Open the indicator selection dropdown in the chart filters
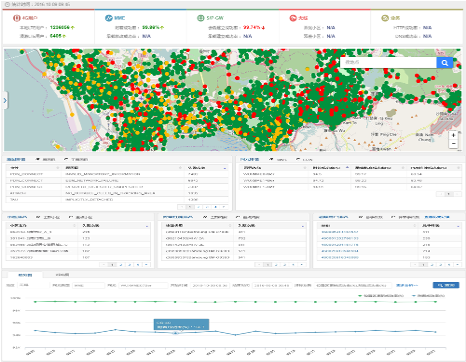This screenshot has height=362, width=466. (353, 285)
